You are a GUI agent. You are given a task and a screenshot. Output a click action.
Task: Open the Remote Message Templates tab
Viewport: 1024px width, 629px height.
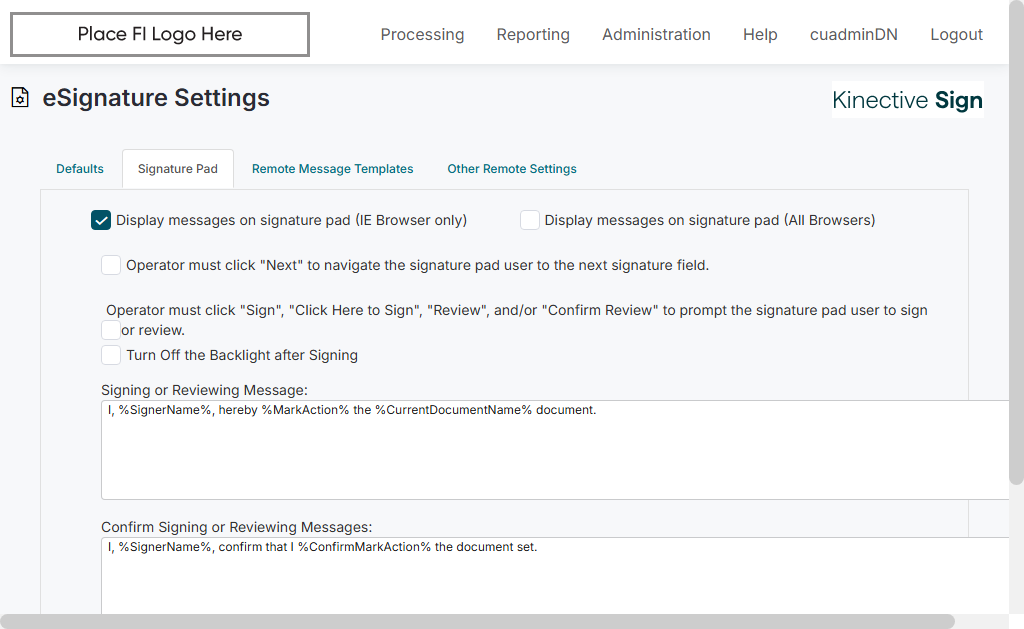pos(332,169)
